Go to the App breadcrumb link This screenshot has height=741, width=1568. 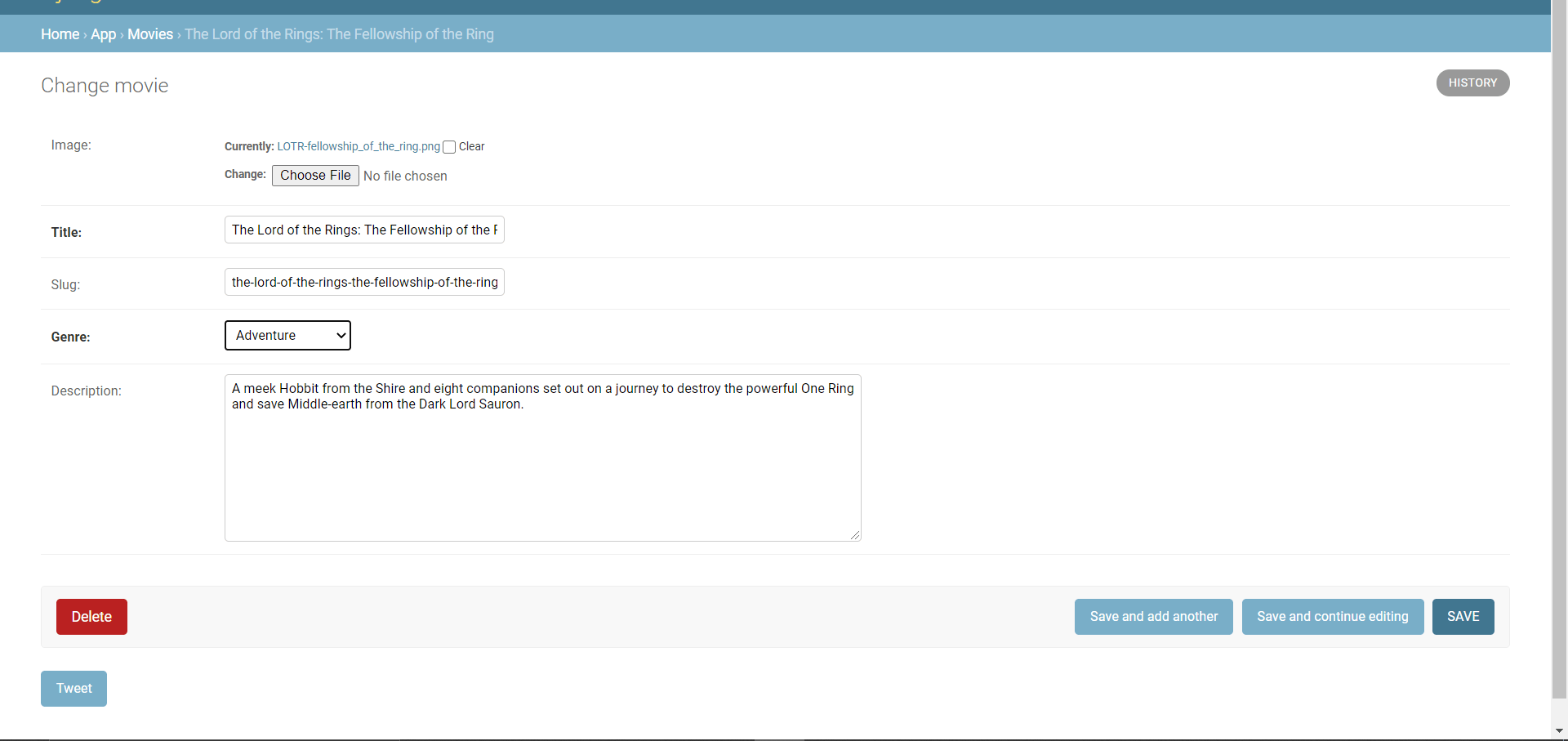(103, 34)
